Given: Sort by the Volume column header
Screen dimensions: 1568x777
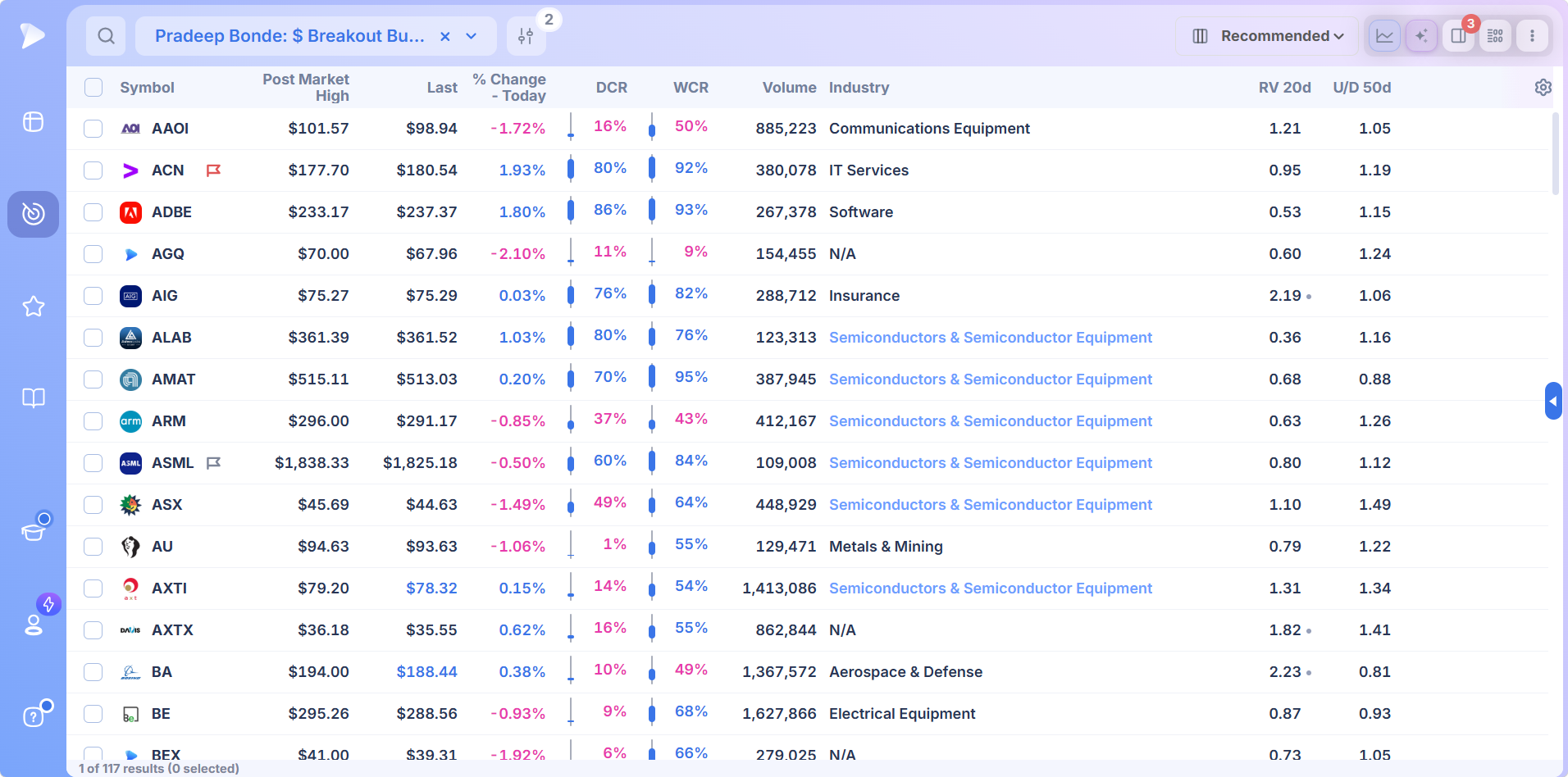Looking at the screenshot, I should 789,88.
